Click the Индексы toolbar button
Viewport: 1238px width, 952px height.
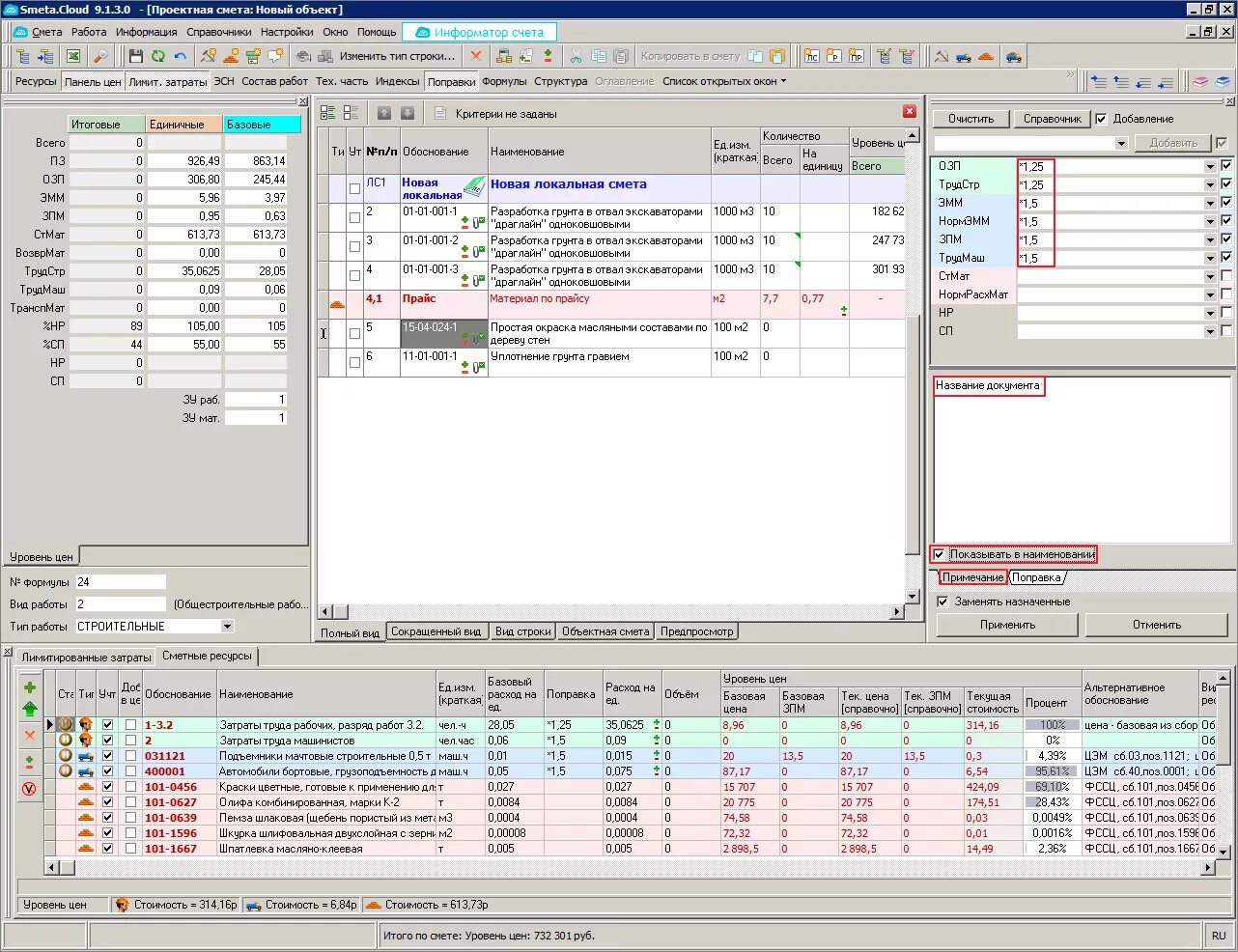(x=397, y=81)
